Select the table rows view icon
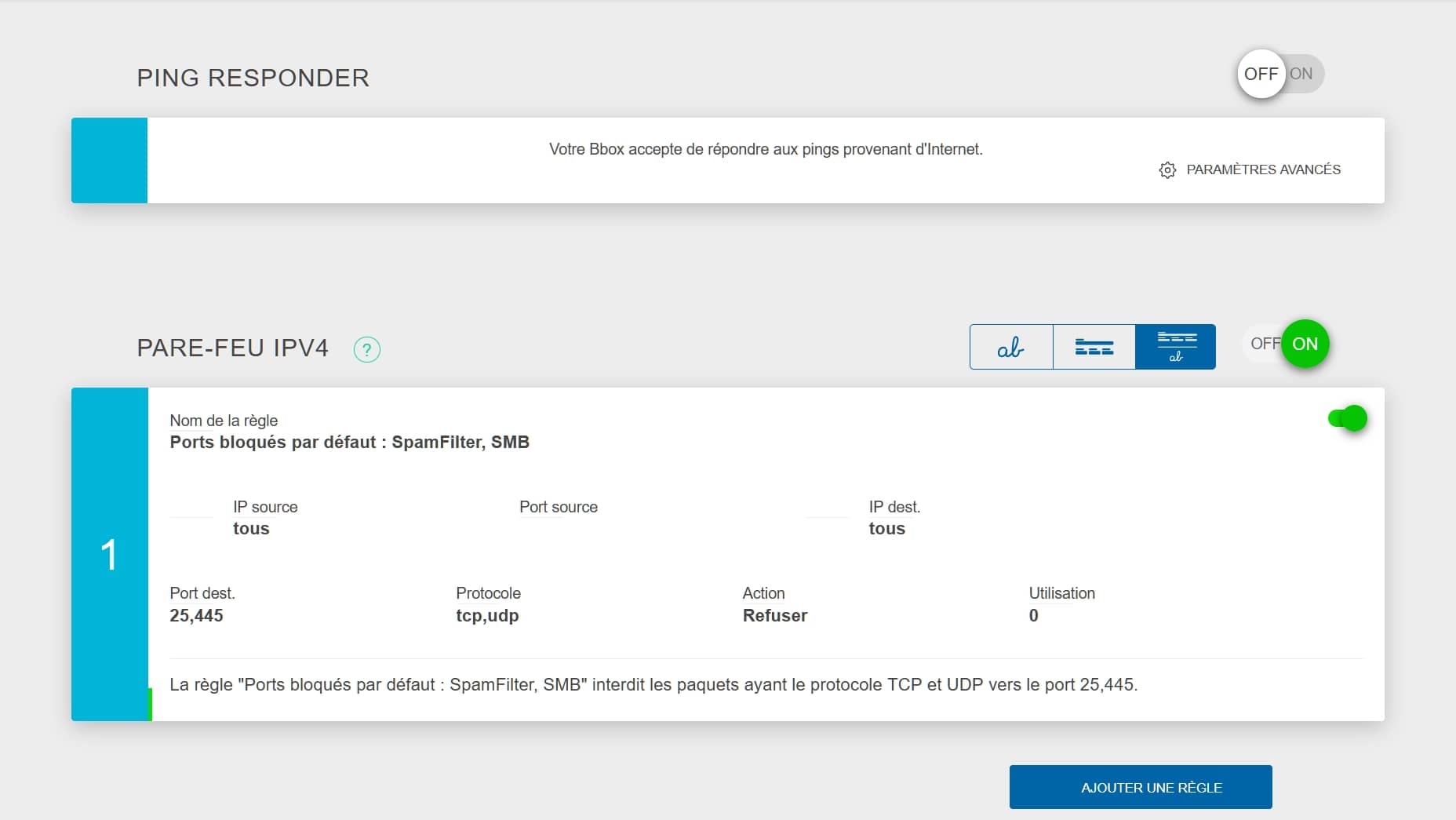 pos(1094,347)
